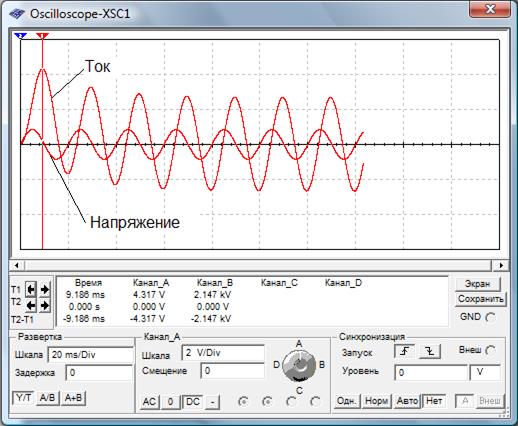
Task: Click the channel selector knob
Action: click(x=299, y=366)
